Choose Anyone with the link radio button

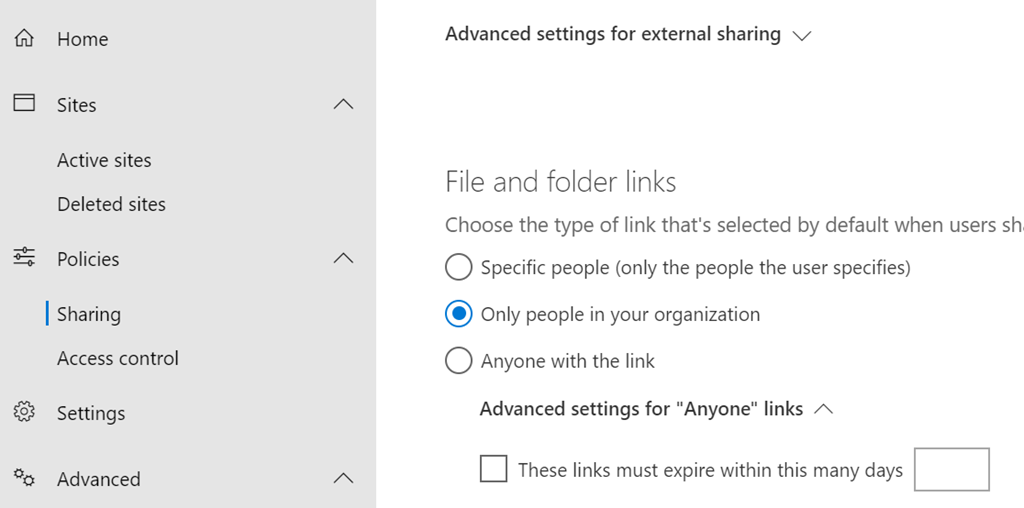click(x=458, y=360)
